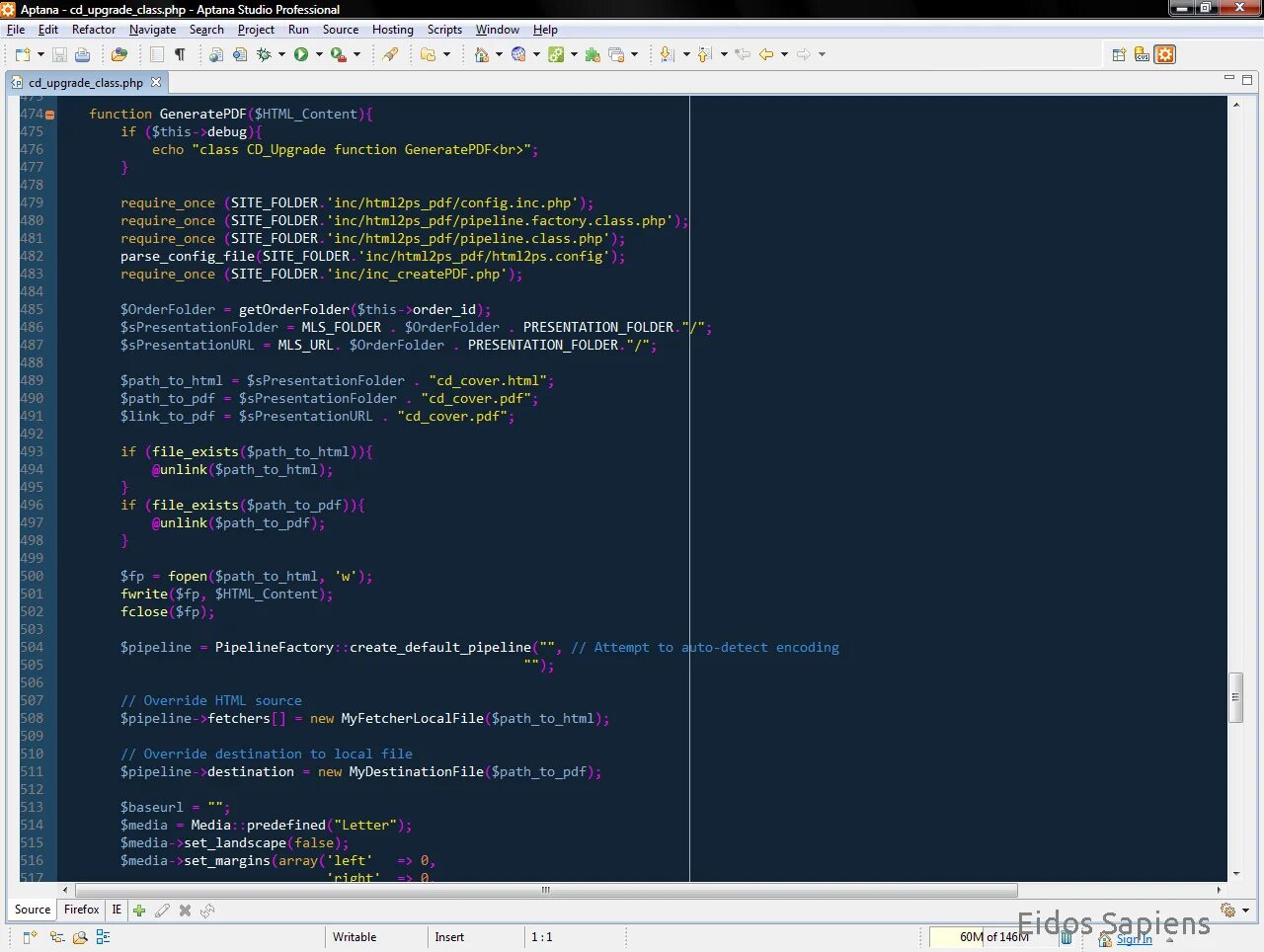The image size is (1264, 952).
Task: Click the Save (floppy disk) icon
Action: [59, 54]
